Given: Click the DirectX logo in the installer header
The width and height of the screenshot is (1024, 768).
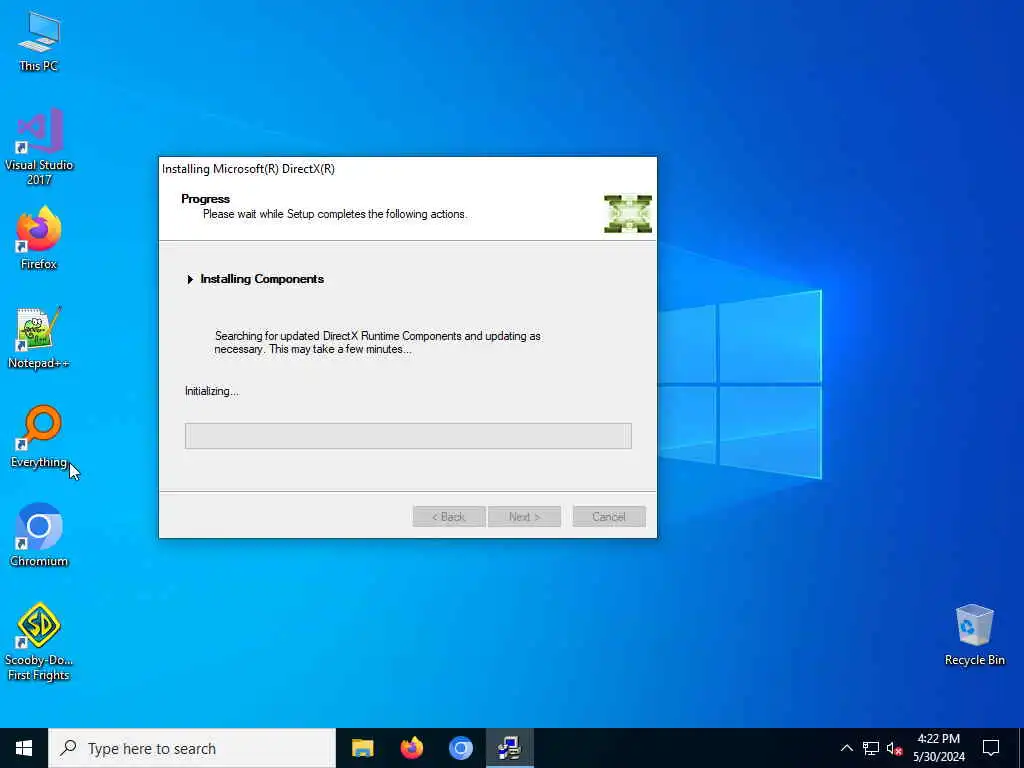Looking at the screenshot, I should click(628, 214).
